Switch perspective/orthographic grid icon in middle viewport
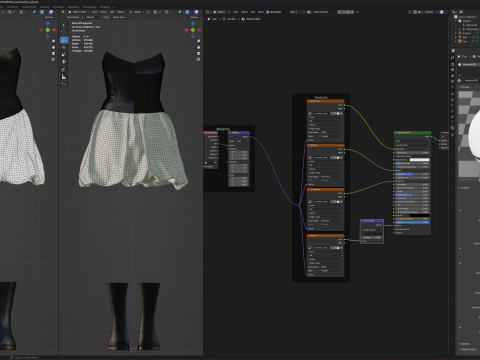Viewport: 480px width, 360px height. 199,59
